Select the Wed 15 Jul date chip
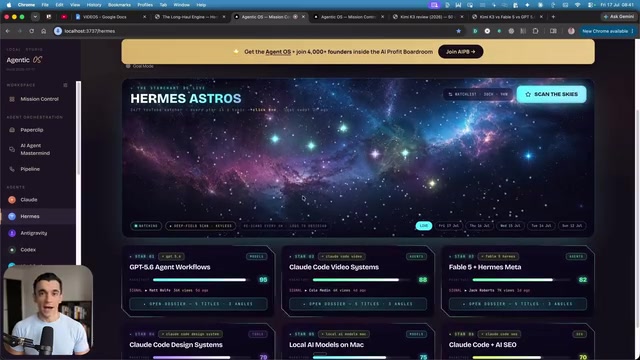Image resolution: width=640 pixels, height=360 pixels. [x=510, y=226]
